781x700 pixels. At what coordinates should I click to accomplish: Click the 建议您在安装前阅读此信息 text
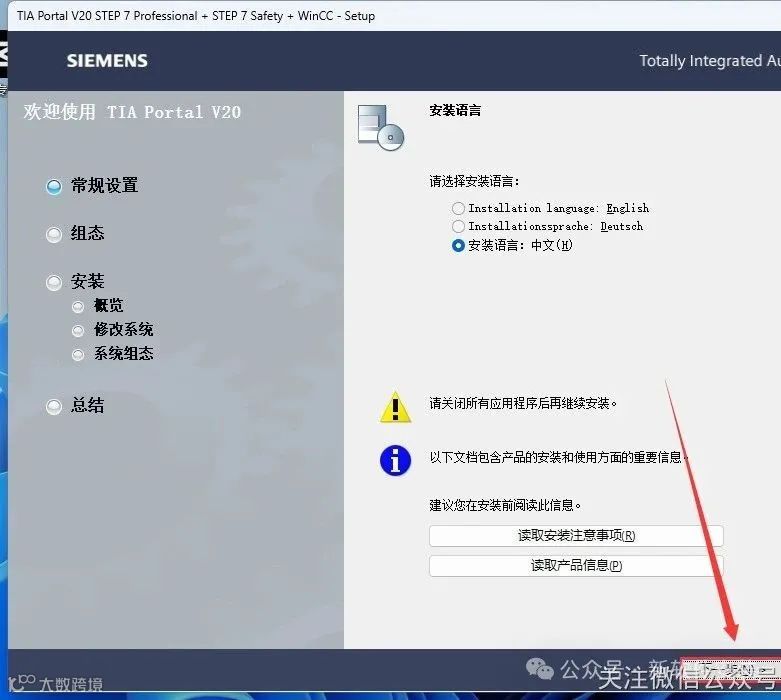[505, 505]
